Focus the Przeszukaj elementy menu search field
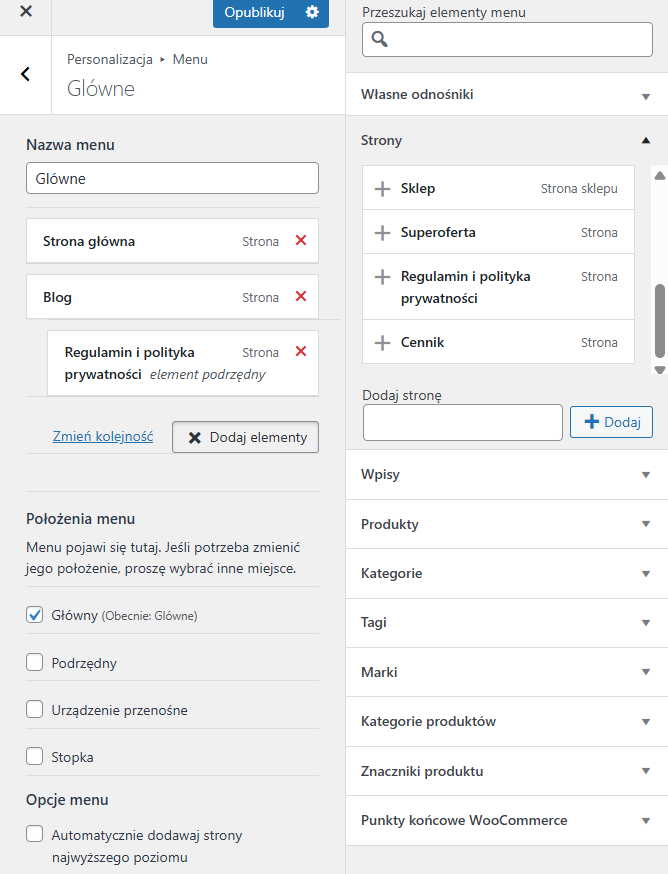Image resolution: width=668 pixels, height=874 pixels. [x=510, y=40]
